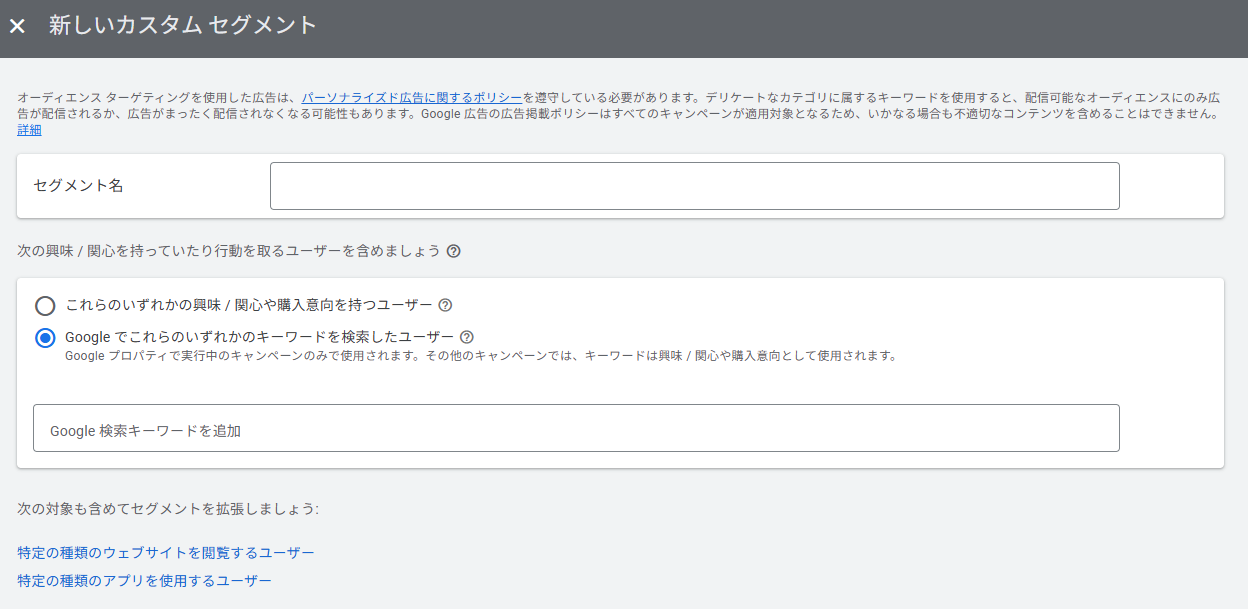Expand segment with 特定の種類のアプリを使用するユーザー
The image size is (1248, 609).
144,580
